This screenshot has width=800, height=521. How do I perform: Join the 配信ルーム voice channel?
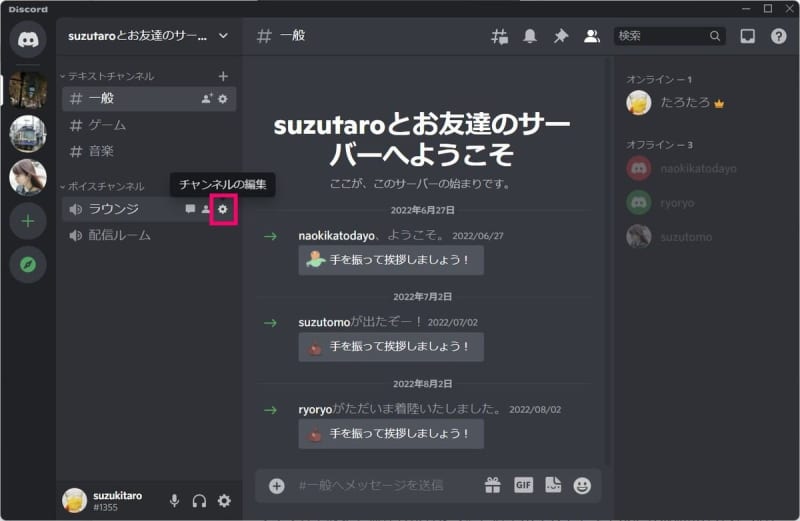tap(119, 236)
